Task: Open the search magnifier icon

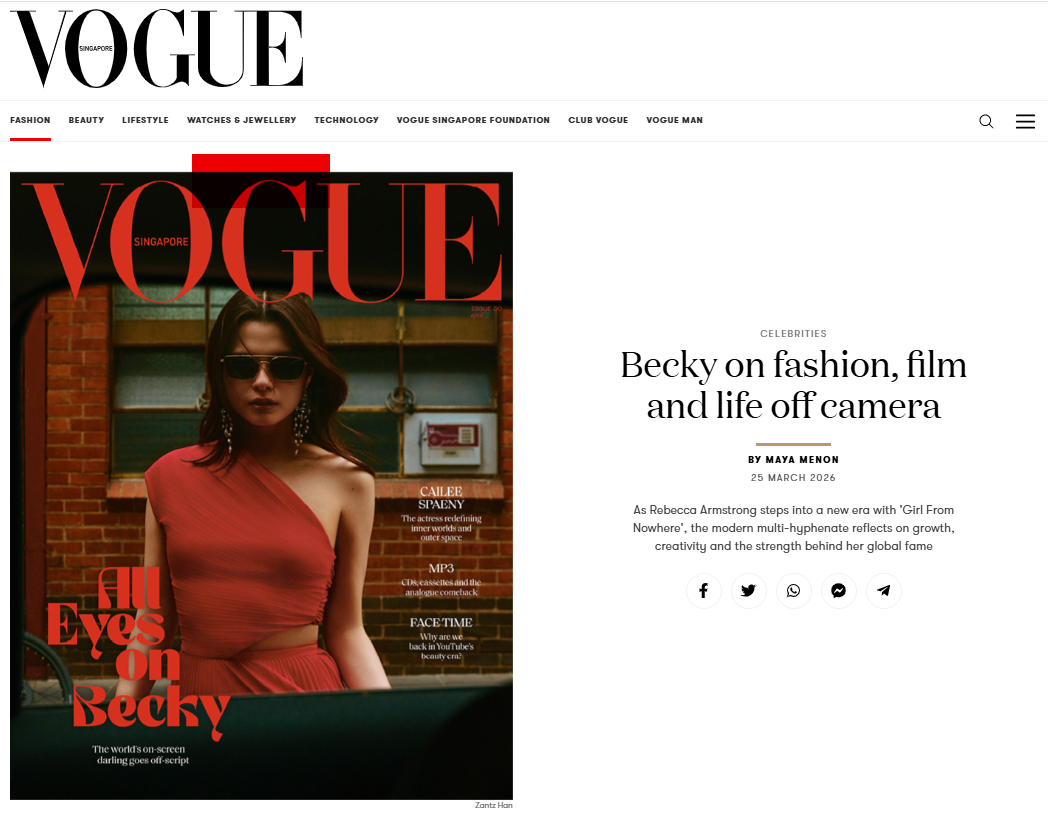Action: click(x=986, y=121)
